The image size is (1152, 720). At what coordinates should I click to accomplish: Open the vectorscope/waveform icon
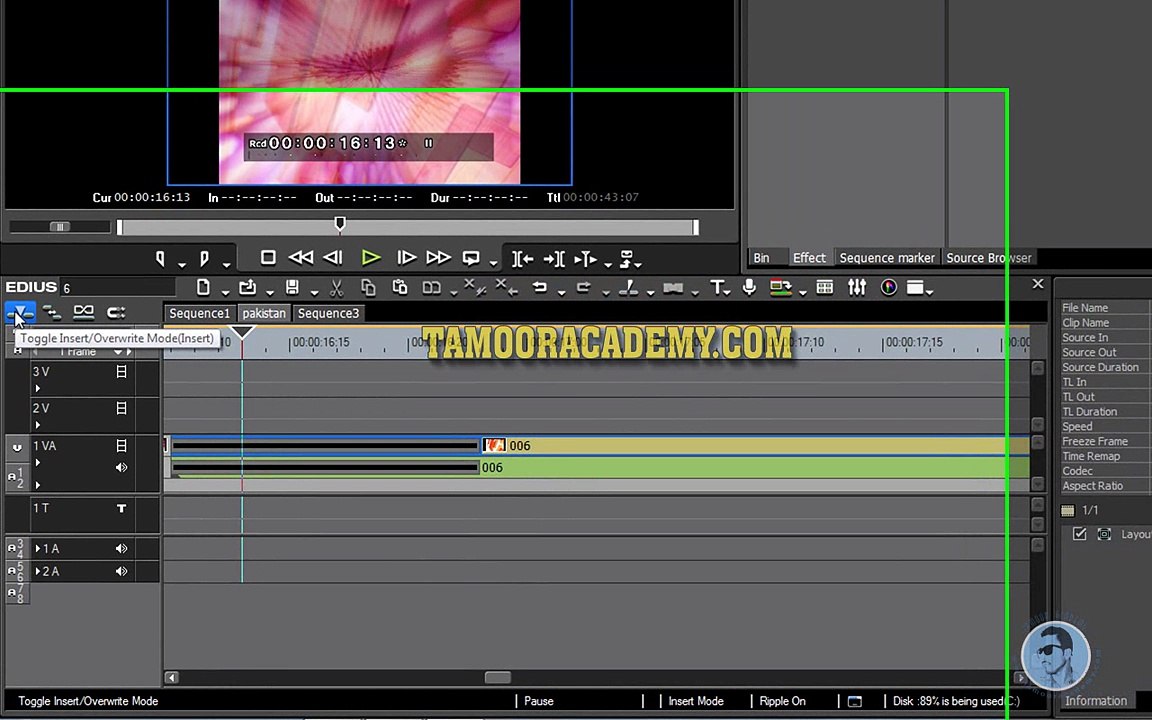(889, 287)
